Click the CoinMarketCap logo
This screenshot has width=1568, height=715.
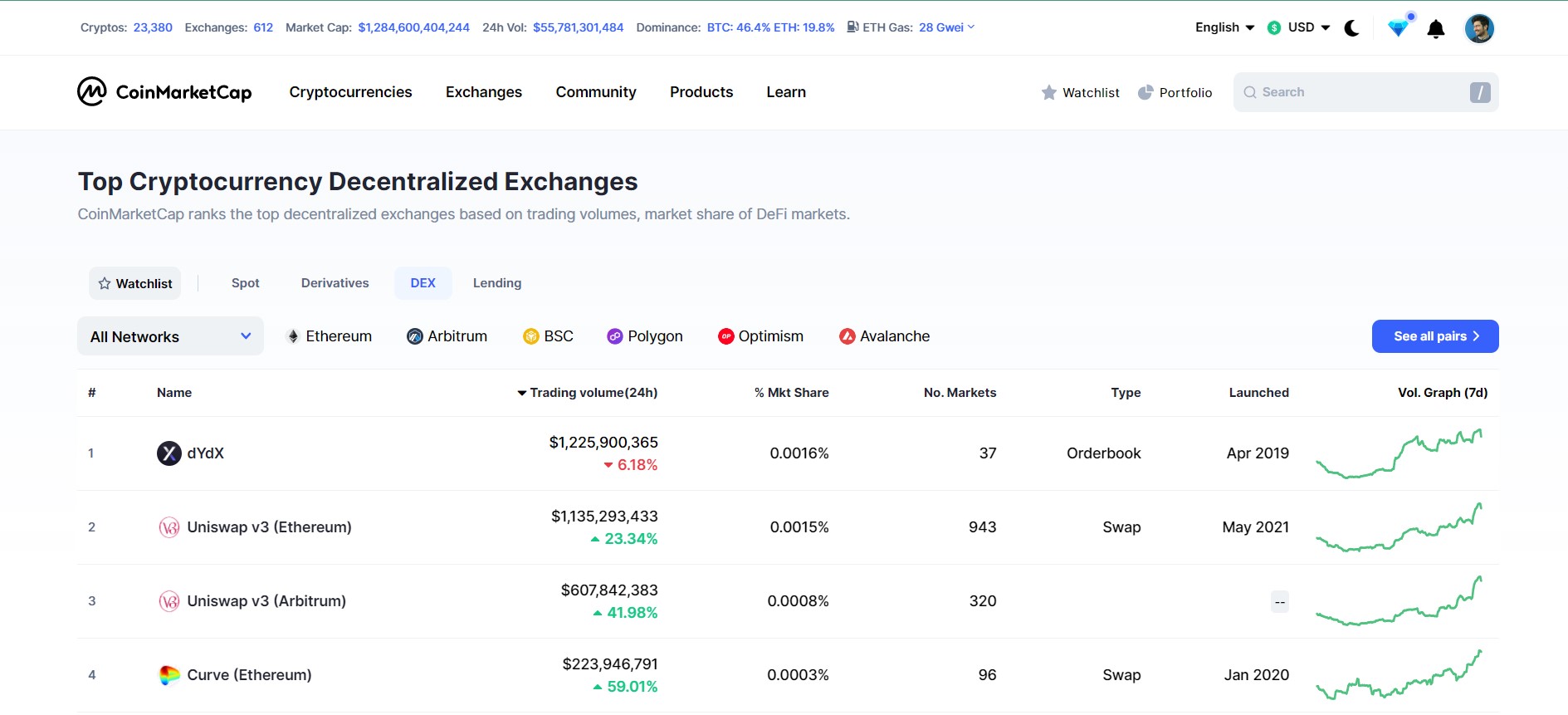(164, 91)
